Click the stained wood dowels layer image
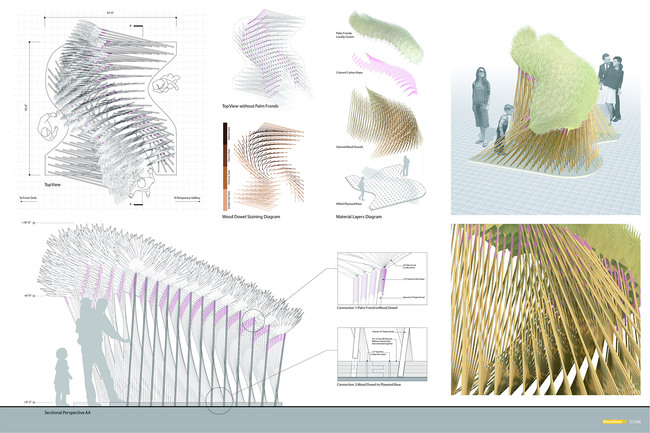The height and width of the screenshot is (433, 650). [x=383, y=122]
